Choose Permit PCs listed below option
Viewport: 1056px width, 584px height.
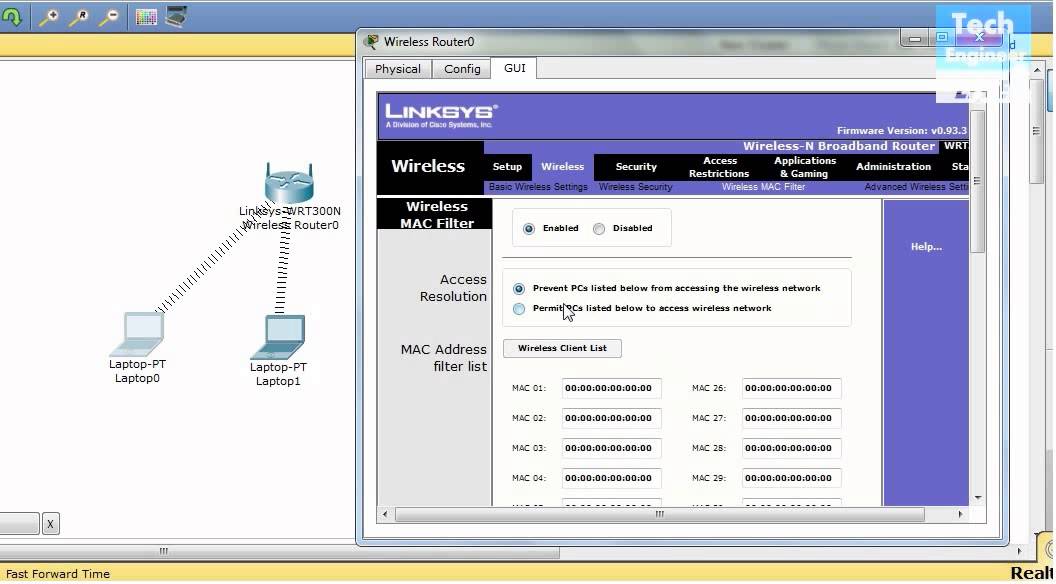[x=519, y=309]
